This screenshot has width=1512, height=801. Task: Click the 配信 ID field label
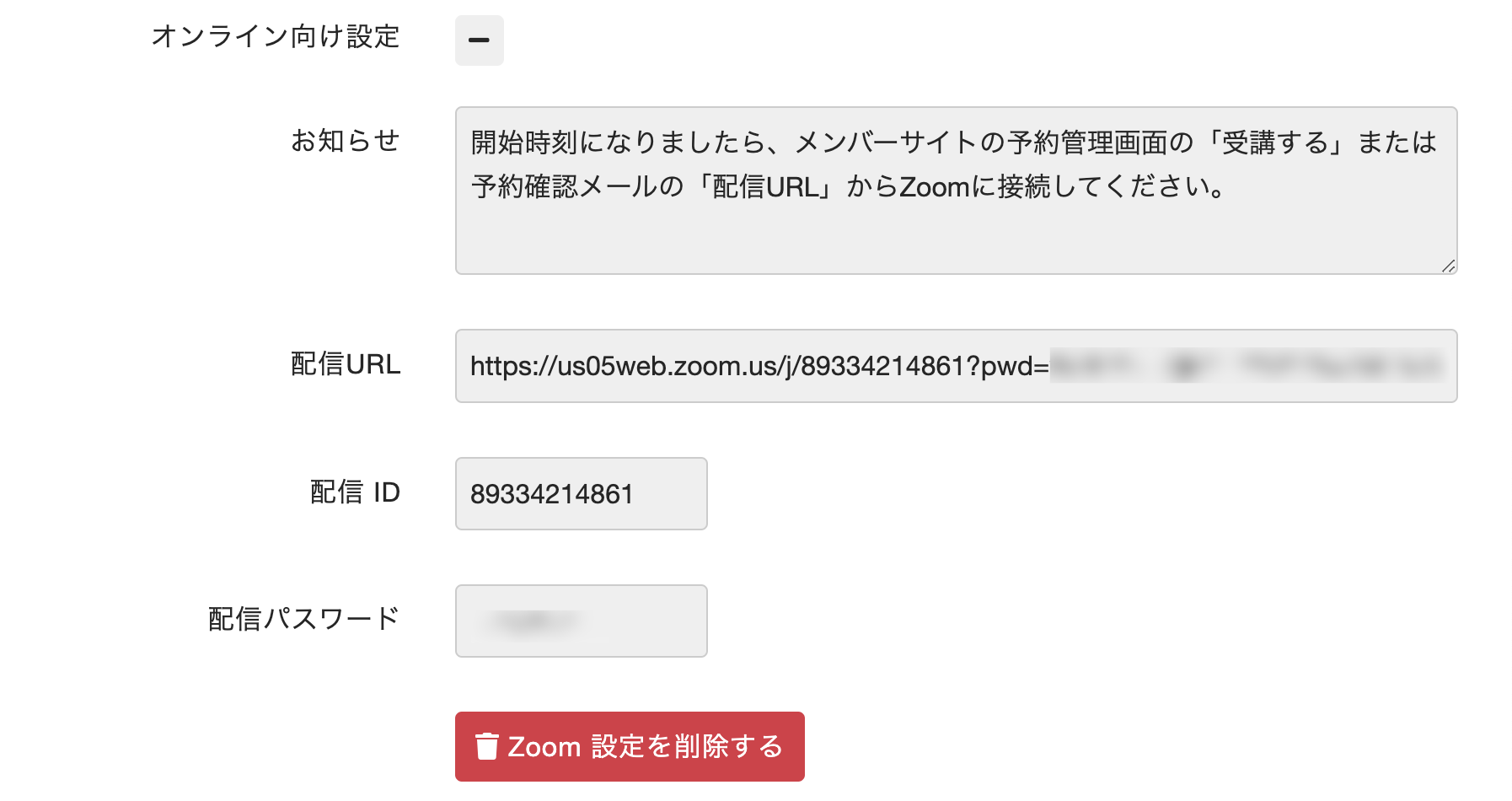point(355,492)
